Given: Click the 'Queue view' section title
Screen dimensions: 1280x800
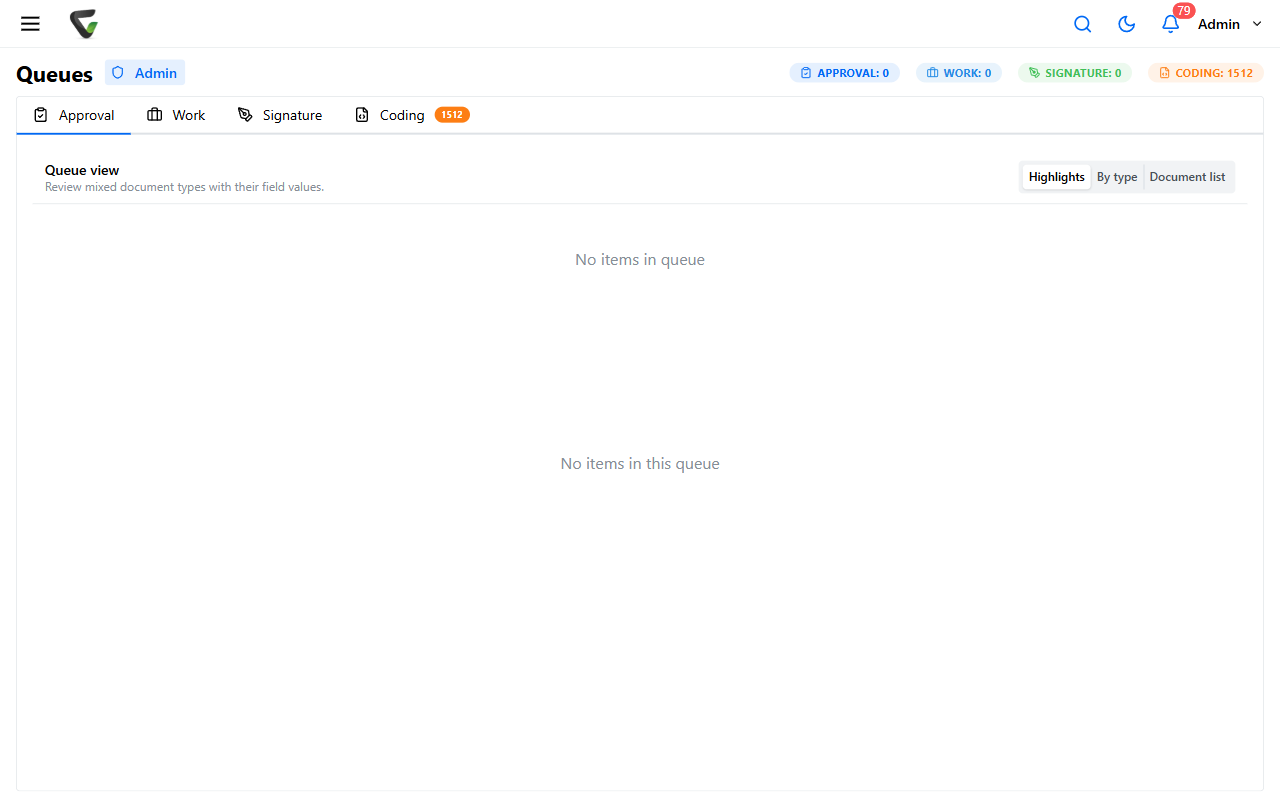Looking at the screenshot, I should (82, 170).
